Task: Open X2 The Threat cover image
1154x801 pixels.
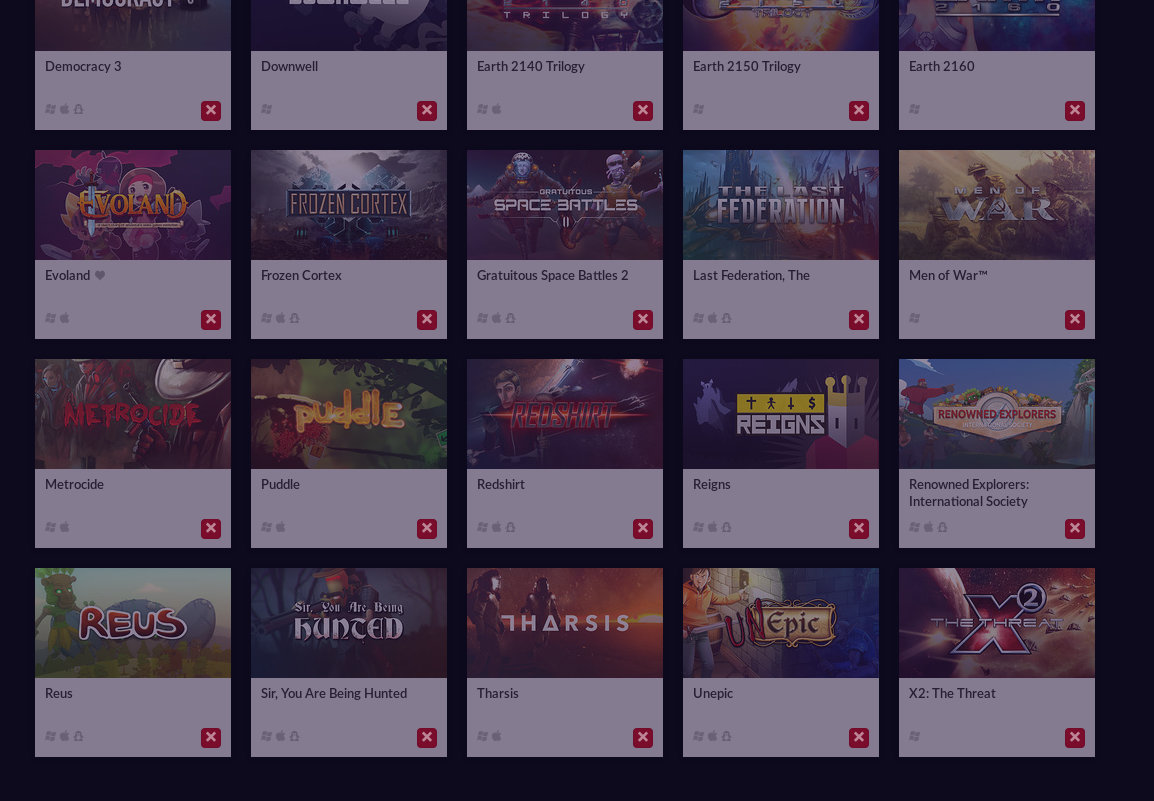Action: pyautogui.click(x=997, y=623)
